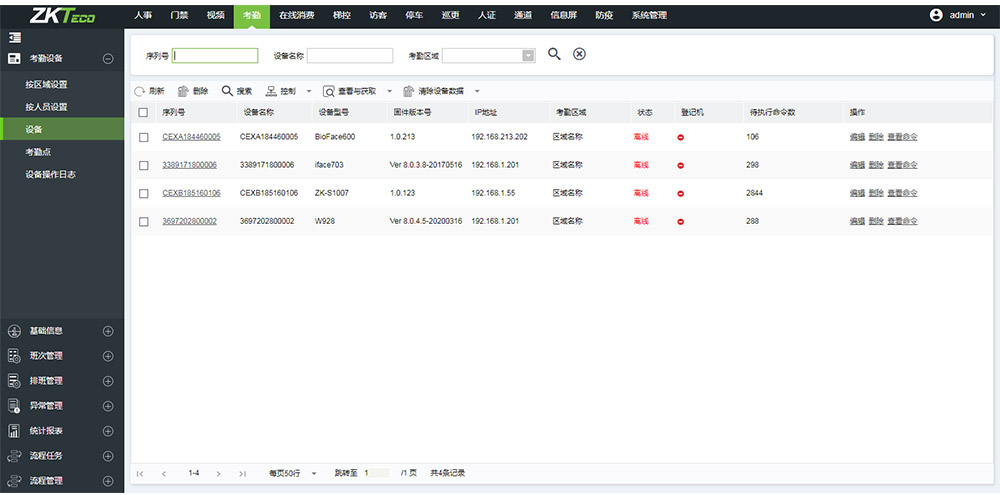1000x495 pixels.
Task: Collapse the sidebar using the top menu icon
Action: point(15,37)
